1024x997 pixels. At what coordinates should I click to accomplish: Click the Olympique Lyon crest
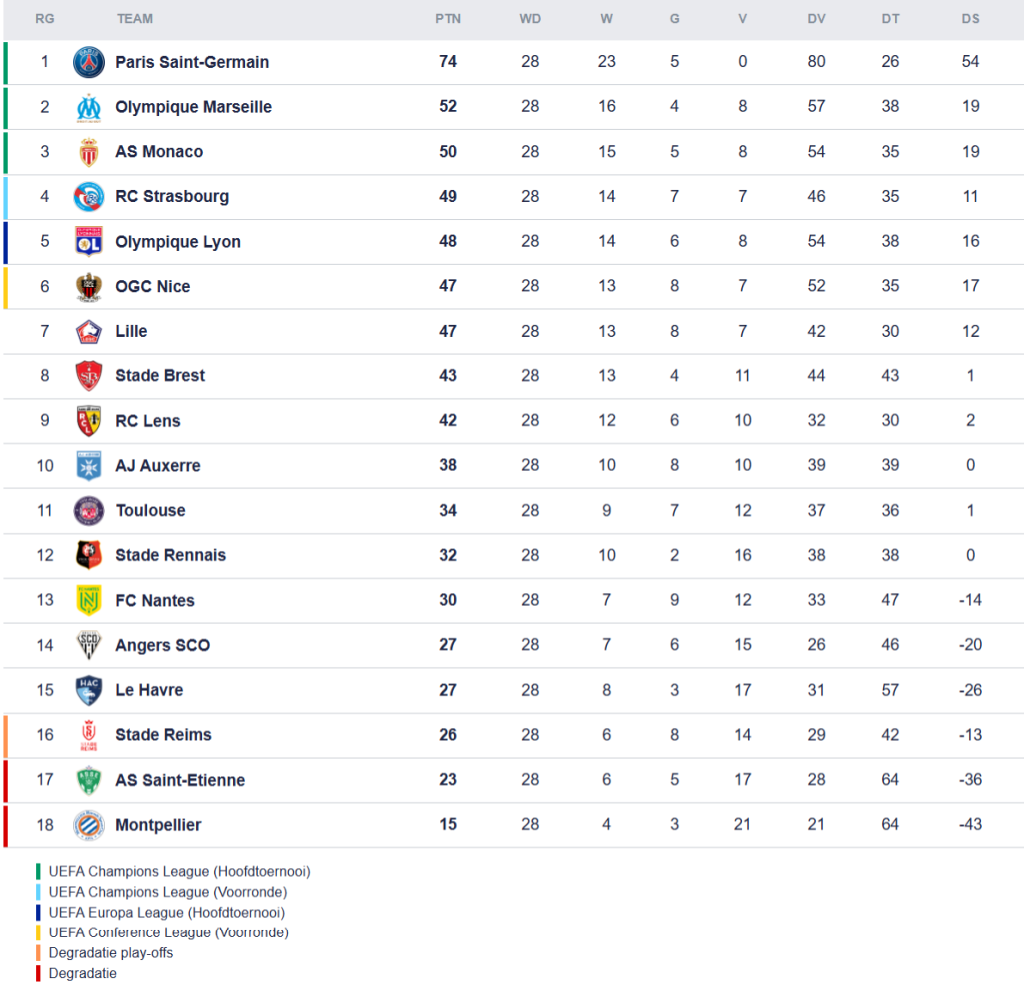[89, 241]
